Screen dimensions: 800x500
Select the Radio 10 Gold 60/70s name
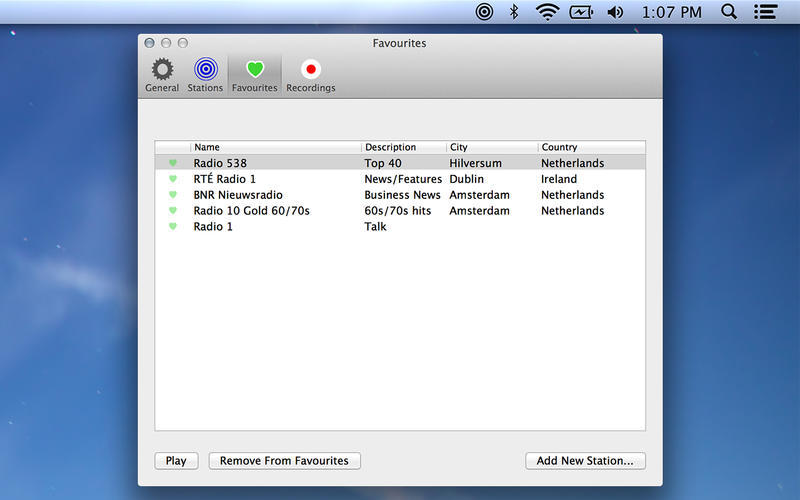(252, 210)
